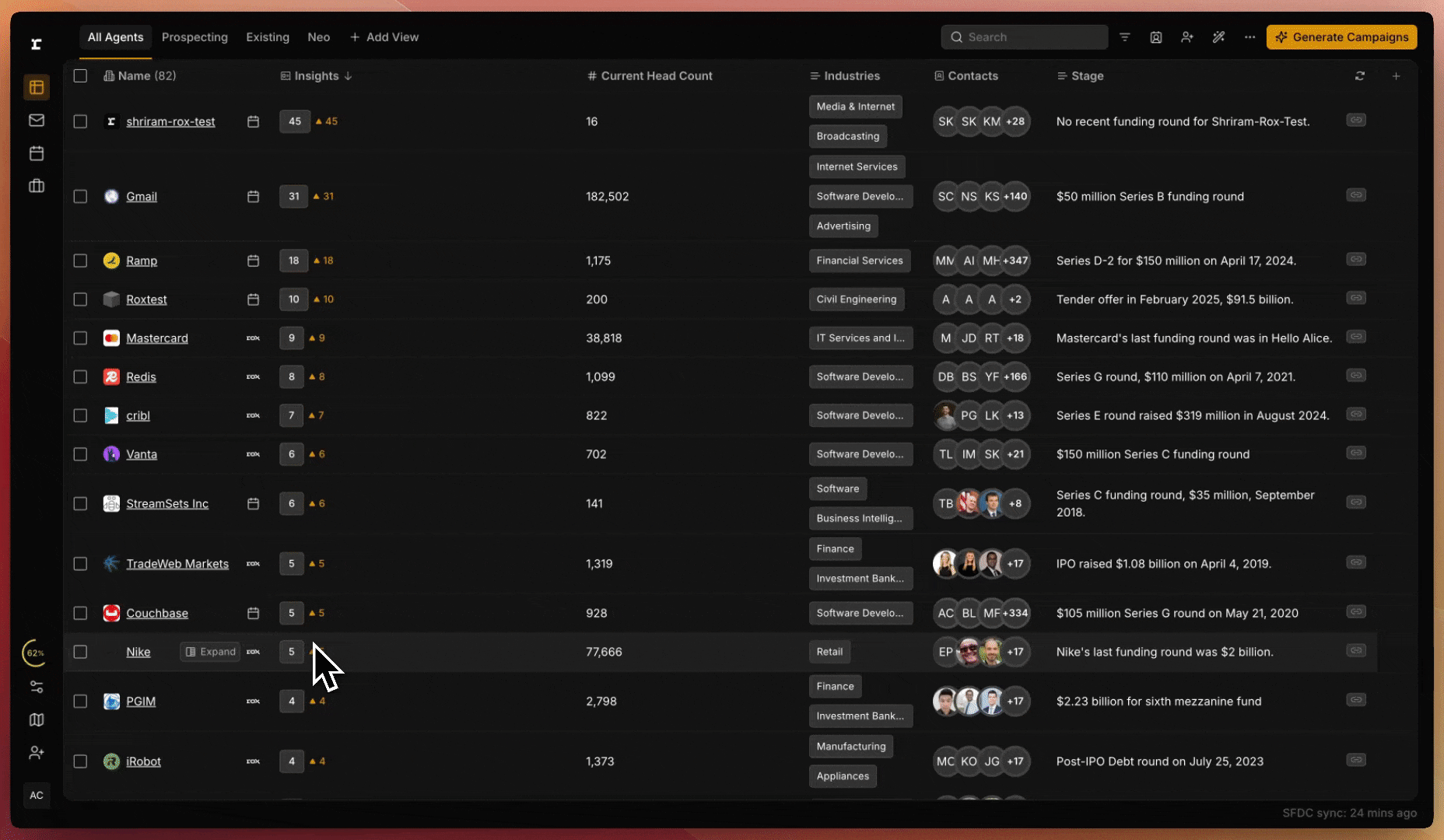
Task: Check the select-all checkbox in header
Action: [80, 76]
